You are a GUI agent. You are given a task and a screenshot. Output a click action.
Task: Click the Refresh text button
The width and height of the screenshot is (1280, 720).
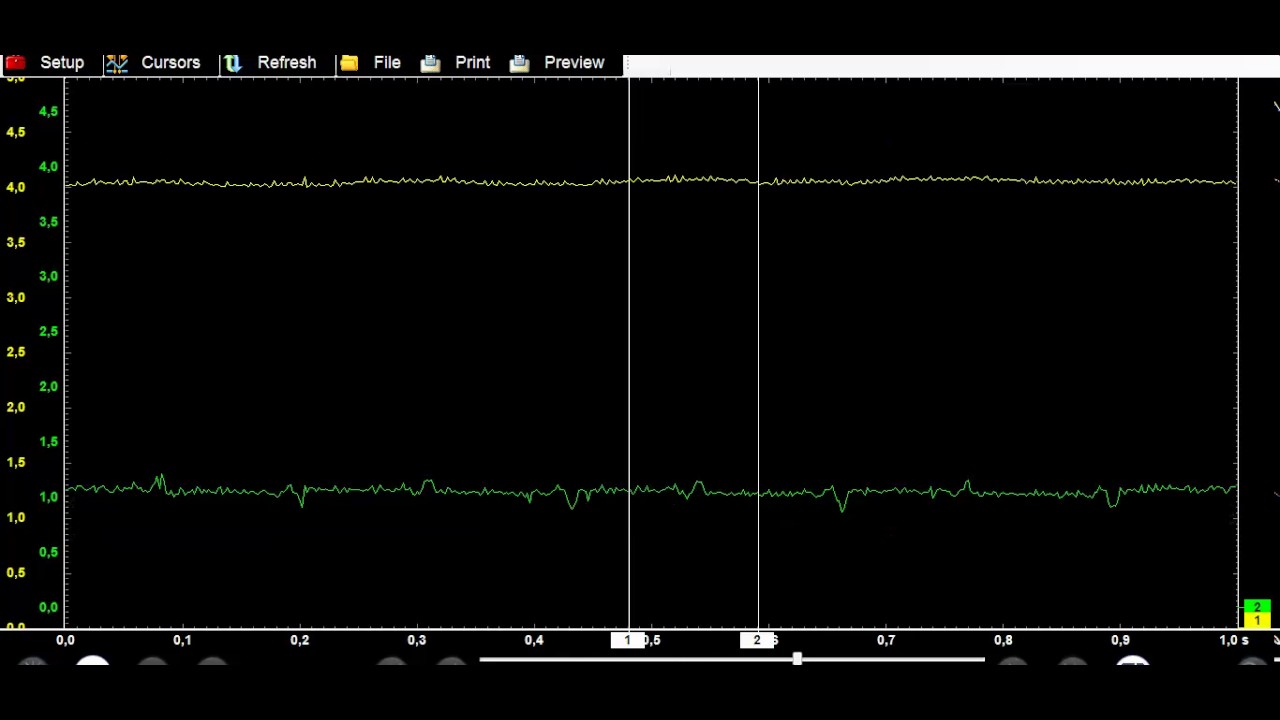[287, 62]
